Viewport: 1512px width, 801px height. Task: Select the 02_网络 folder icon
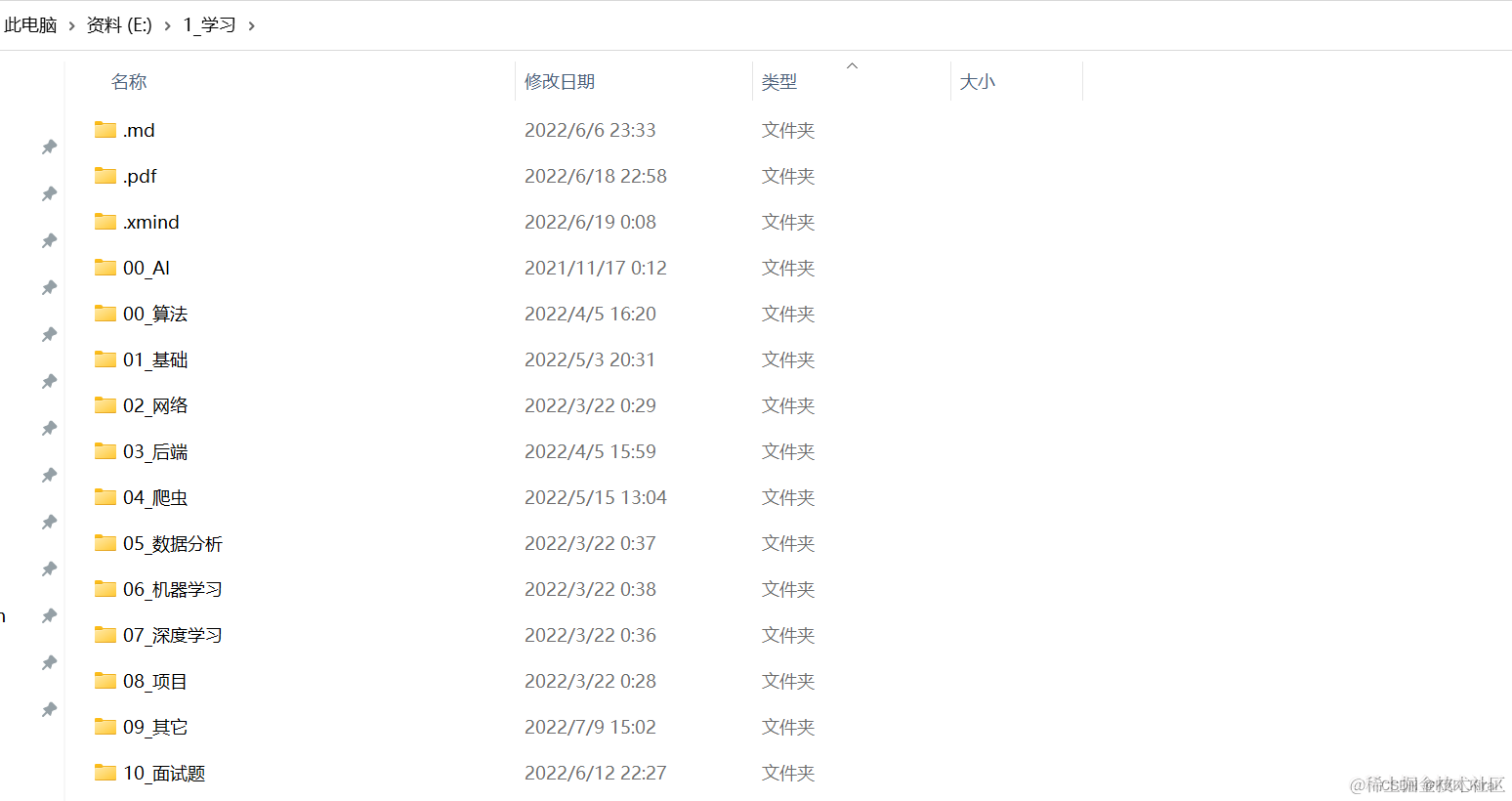click(105, 405)
